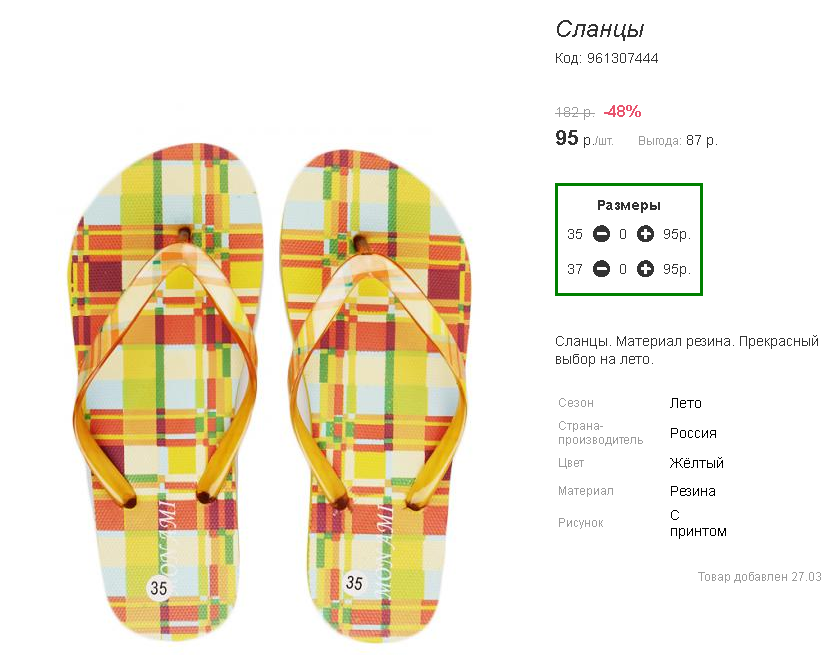This screenshot has height=655, width=823.
Task: Click the Размеры heading
Action: [x=629, y=205]
